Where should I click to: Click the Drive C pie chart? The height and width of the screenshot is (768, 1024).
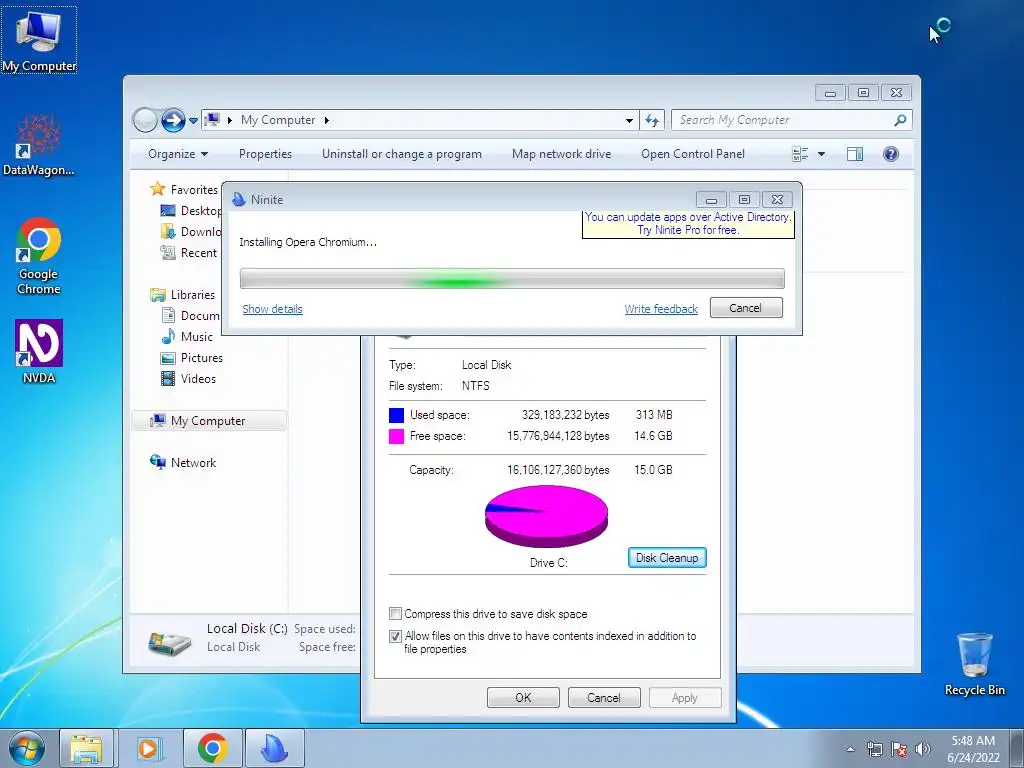tap(547, 516)
